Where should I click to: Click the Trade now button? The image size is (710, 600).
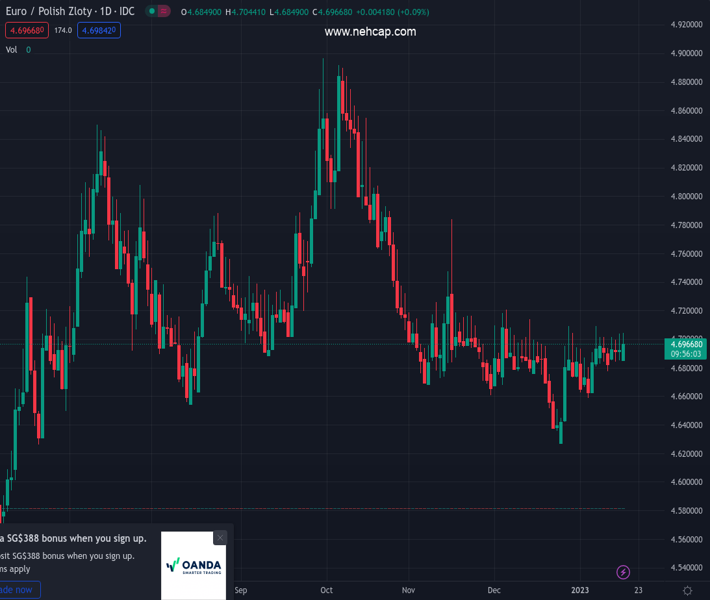pos(18,590)
